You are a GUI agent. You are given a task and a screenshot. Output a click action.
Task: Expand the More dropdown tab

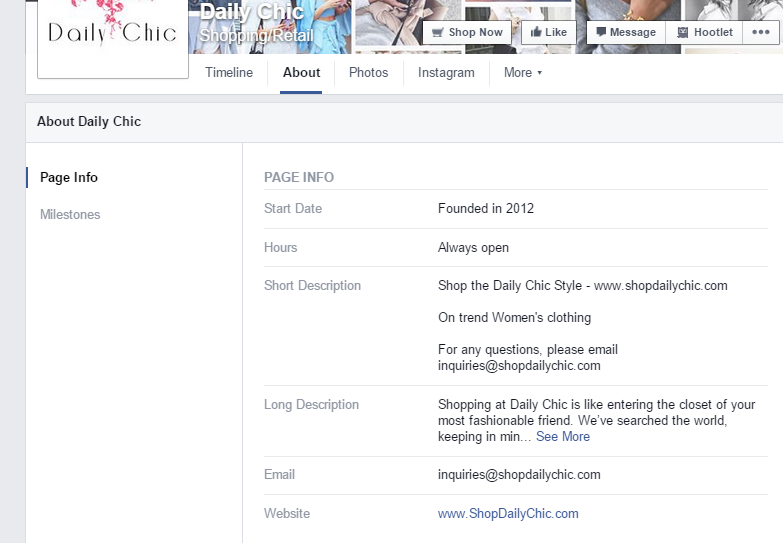click(x=522, y=73)
